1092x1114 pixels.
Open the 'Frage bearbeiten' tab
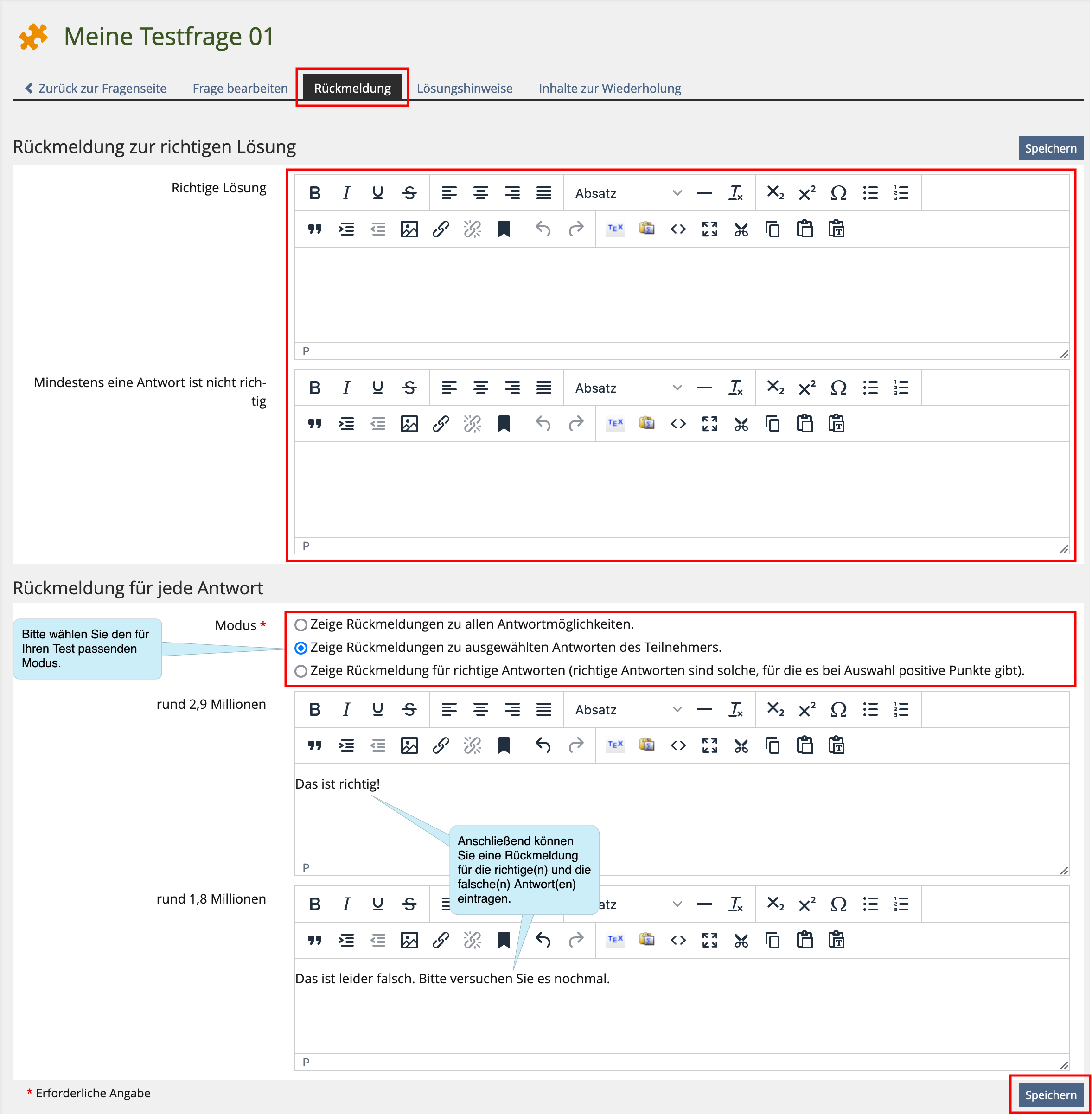tap(240, 88)
